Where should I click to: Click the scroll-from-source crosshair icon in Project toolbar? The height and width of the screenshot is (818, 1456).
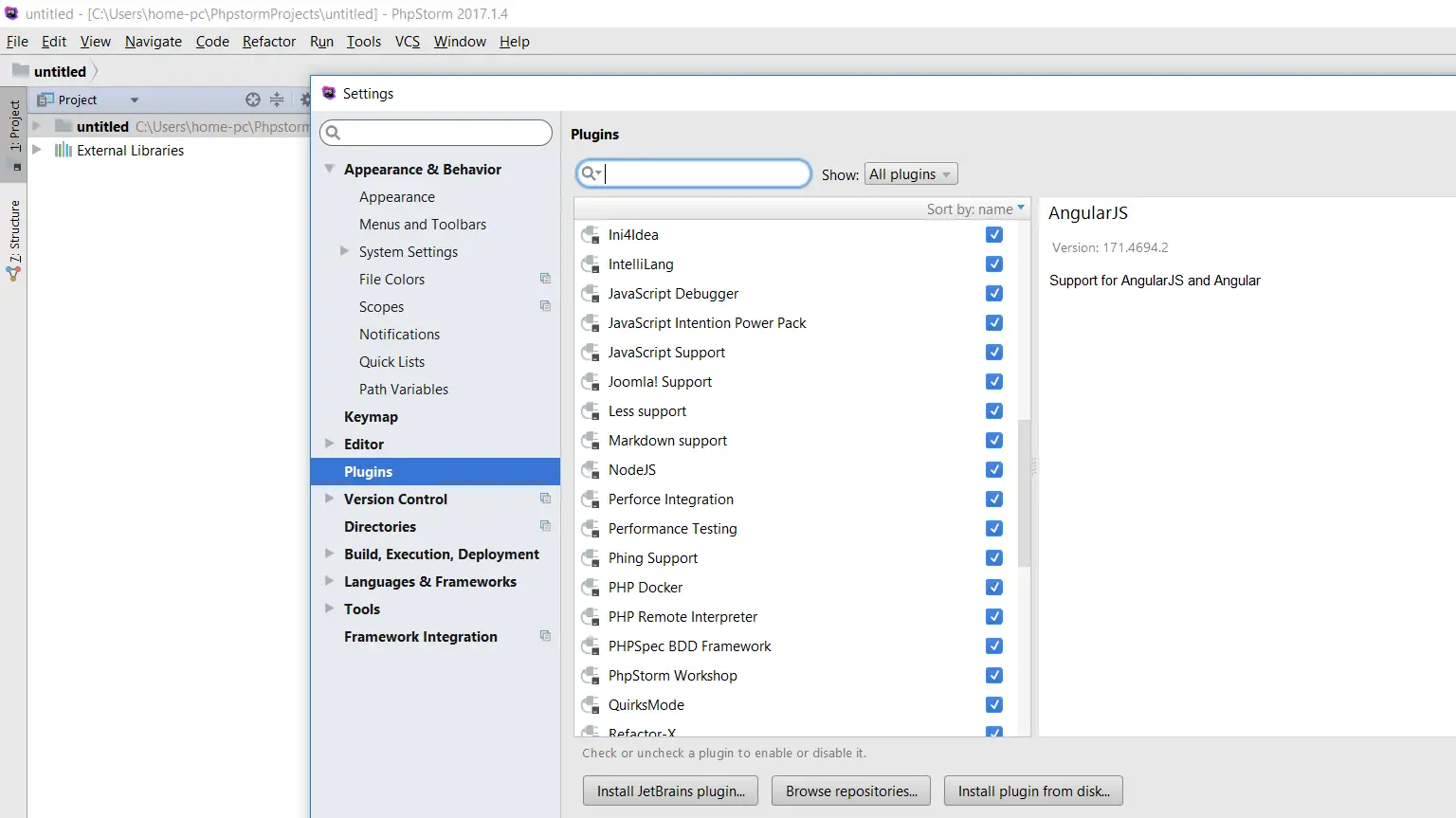pos(252,99)
